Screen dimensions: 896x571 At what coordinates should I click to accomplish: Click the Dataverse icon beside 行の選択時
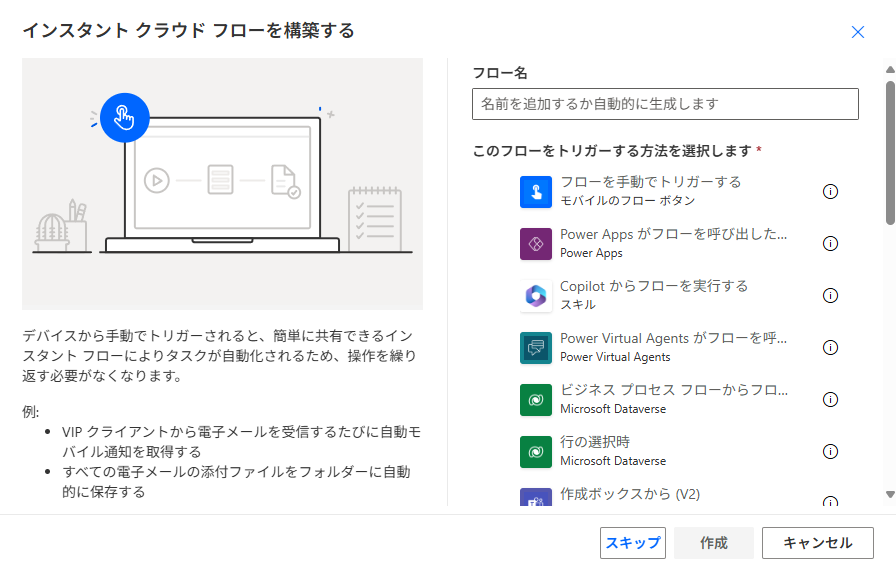(535, 452)
